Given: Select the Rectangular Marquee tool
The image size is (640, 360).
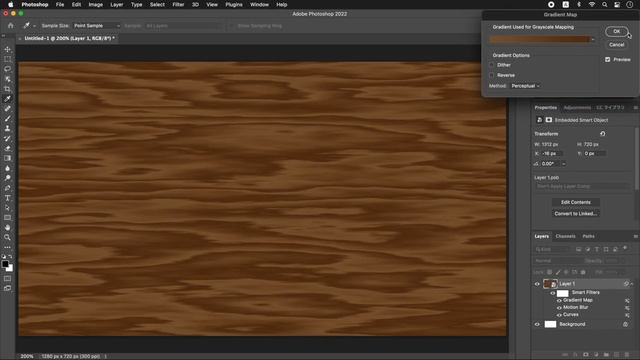Looking at the screenshot, I should pos(7,59).
